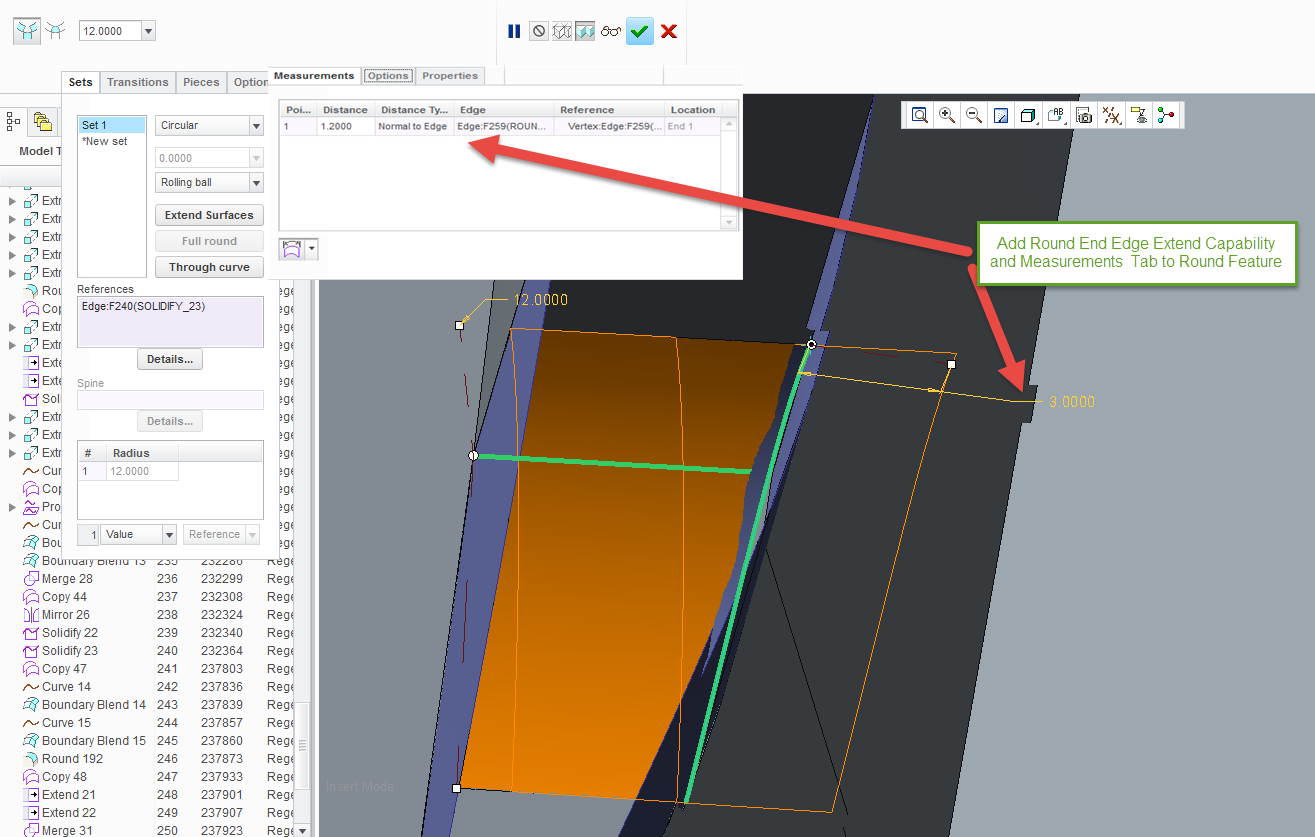Image resolution: width=1315 pixels, height=837 pixels.
Task: Select Edge:F240(SOLIDIFY_23) reference
Action: [143, 306]
